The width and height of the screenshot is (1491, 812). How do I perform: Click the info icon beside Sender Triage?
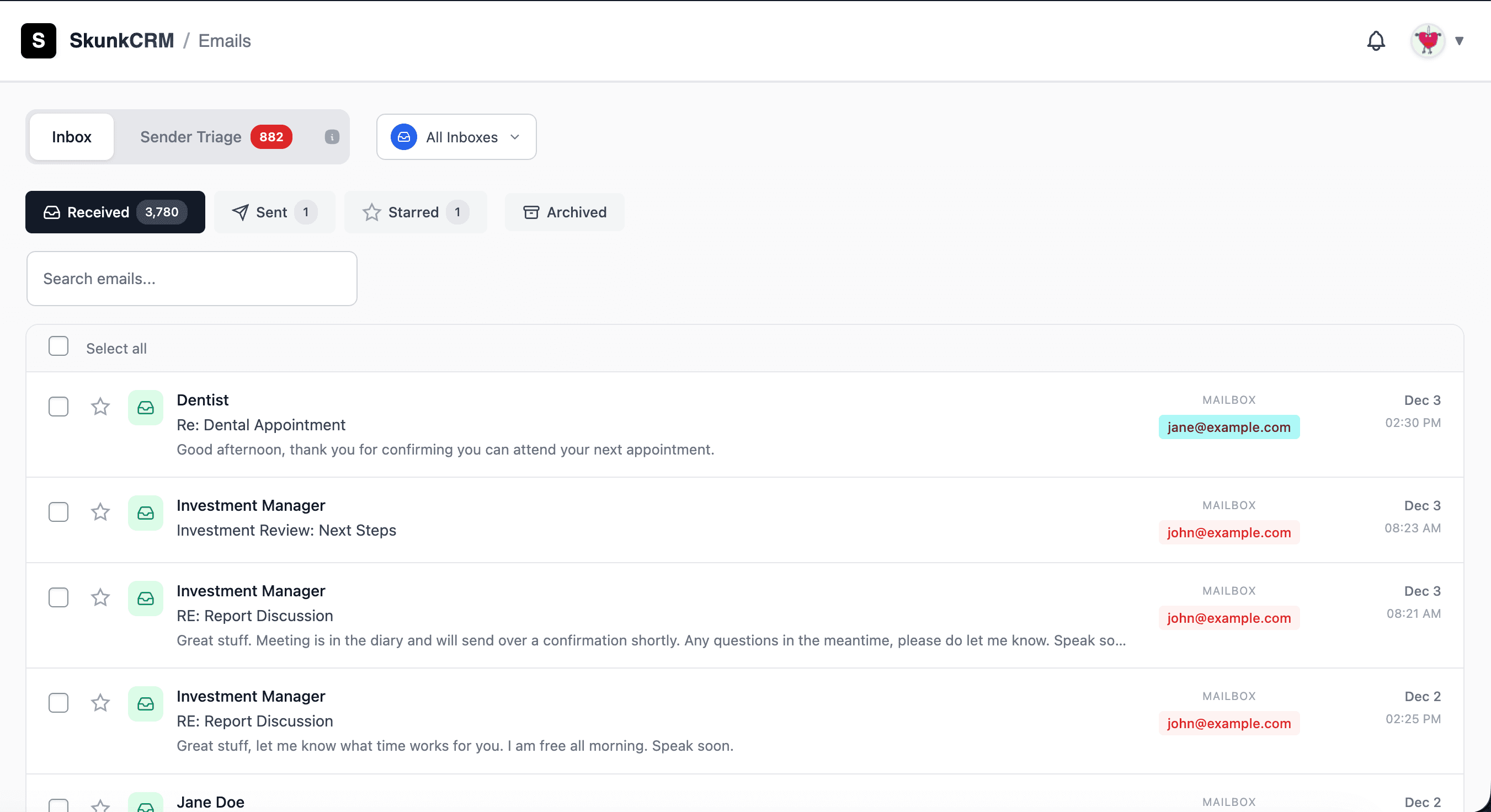[331, 137]
